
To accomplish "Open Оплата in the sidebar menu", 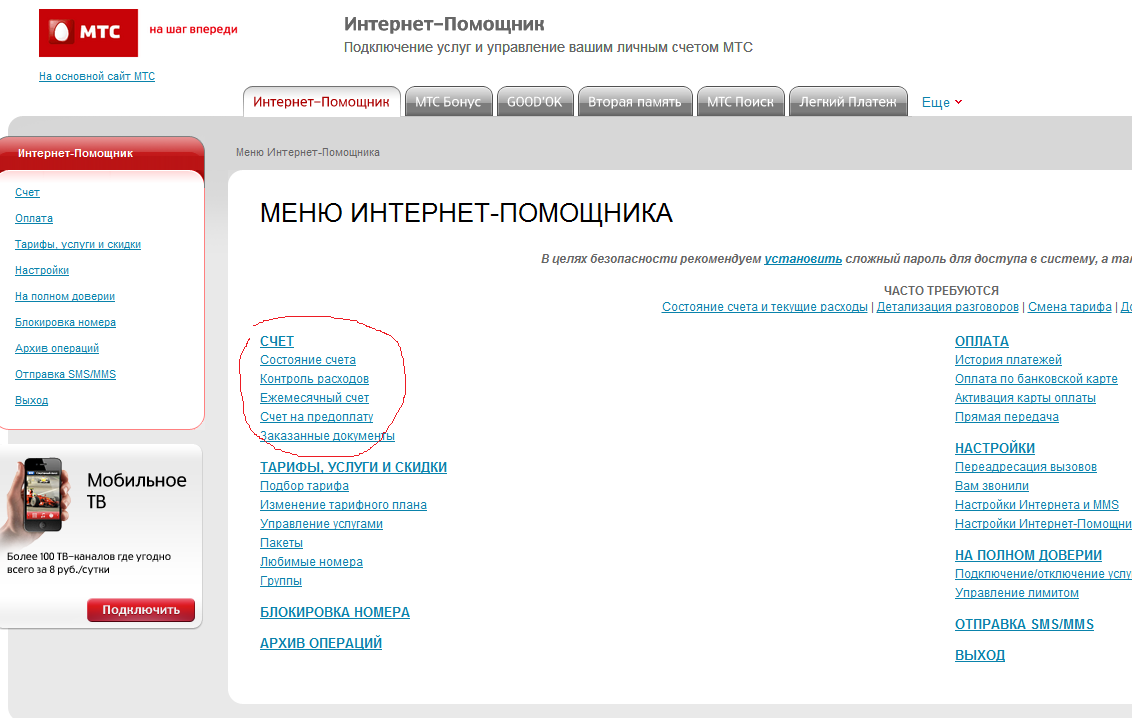I will [34, 218].
